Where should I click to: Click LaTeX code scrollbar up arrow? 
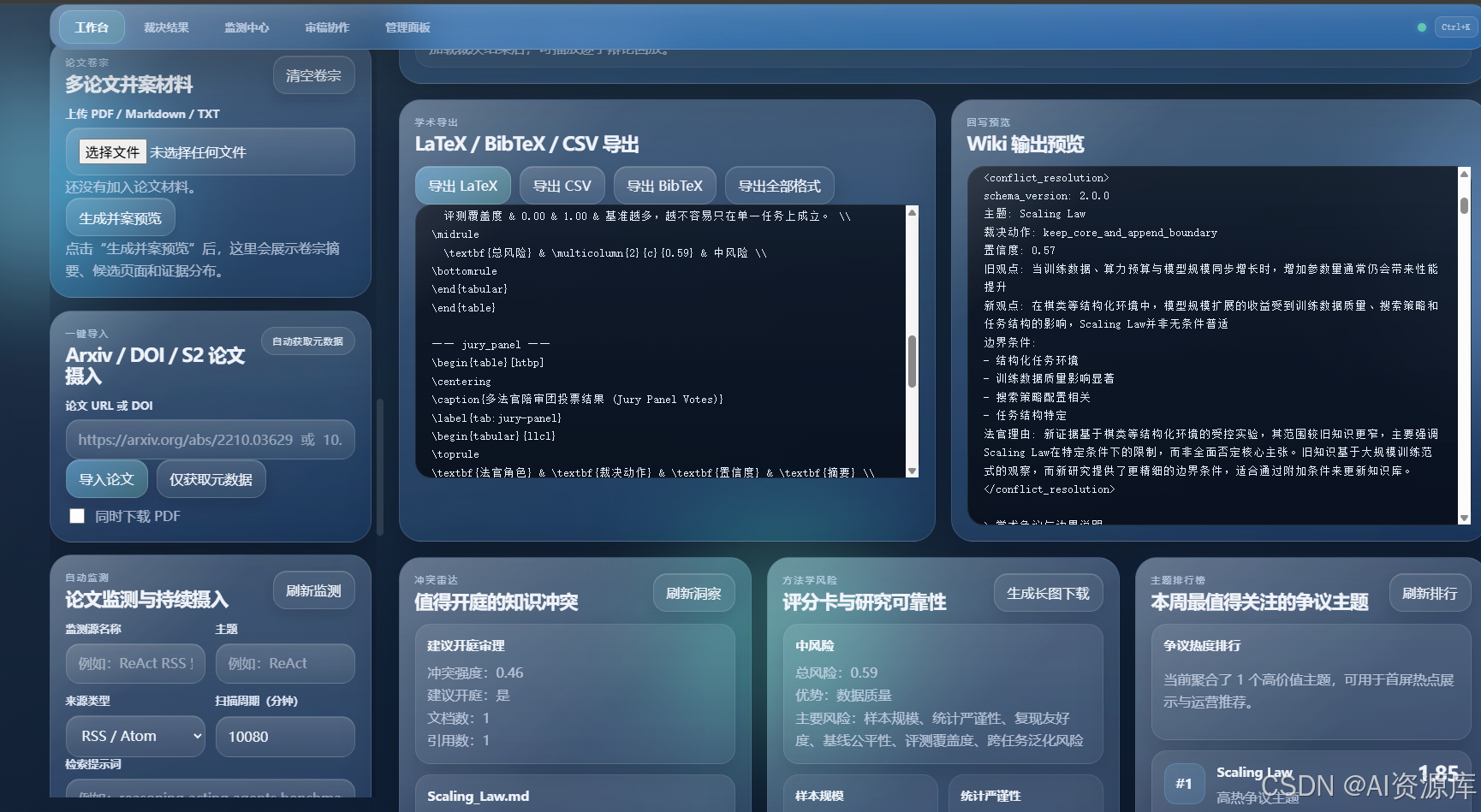tap(912, 212)
